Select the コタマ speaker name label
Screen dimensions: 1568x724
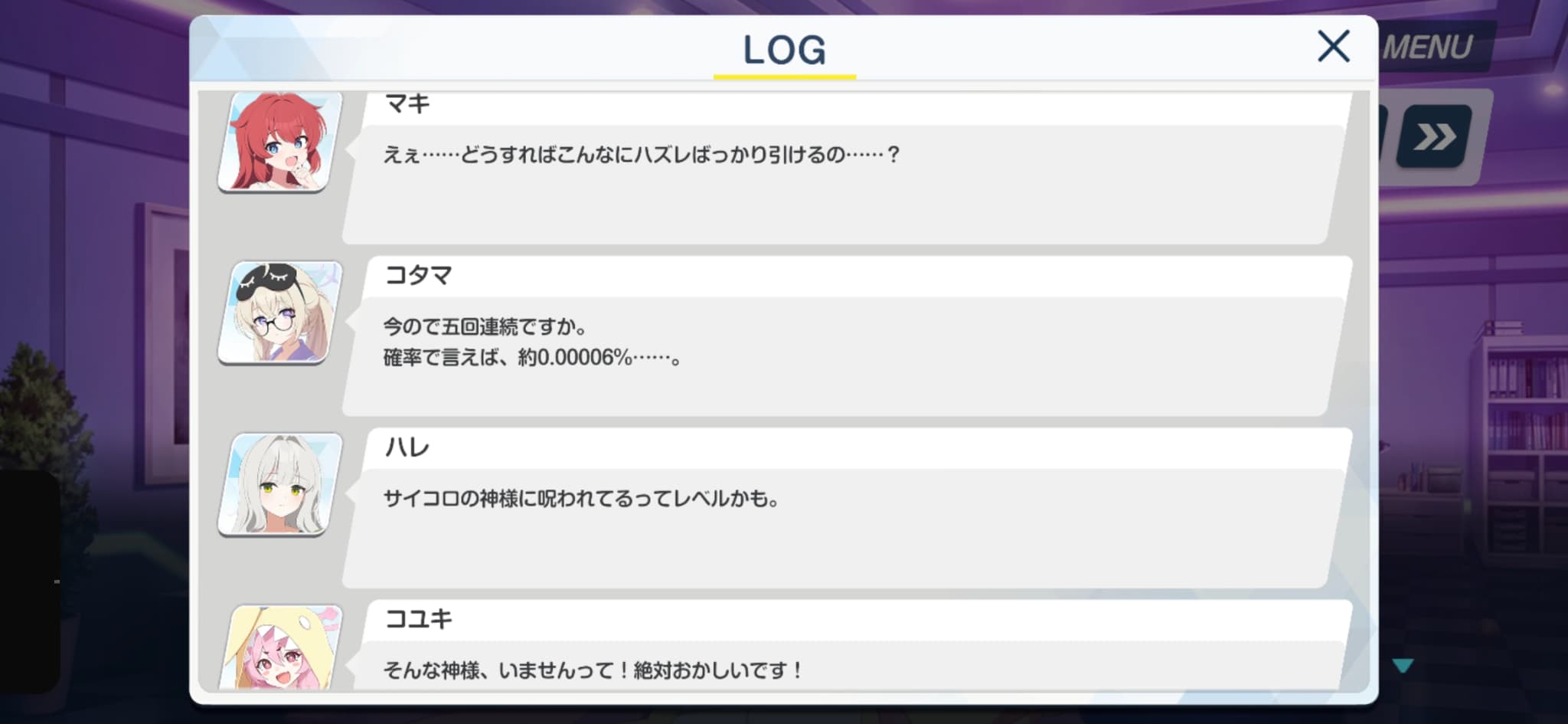click(419, 275)
